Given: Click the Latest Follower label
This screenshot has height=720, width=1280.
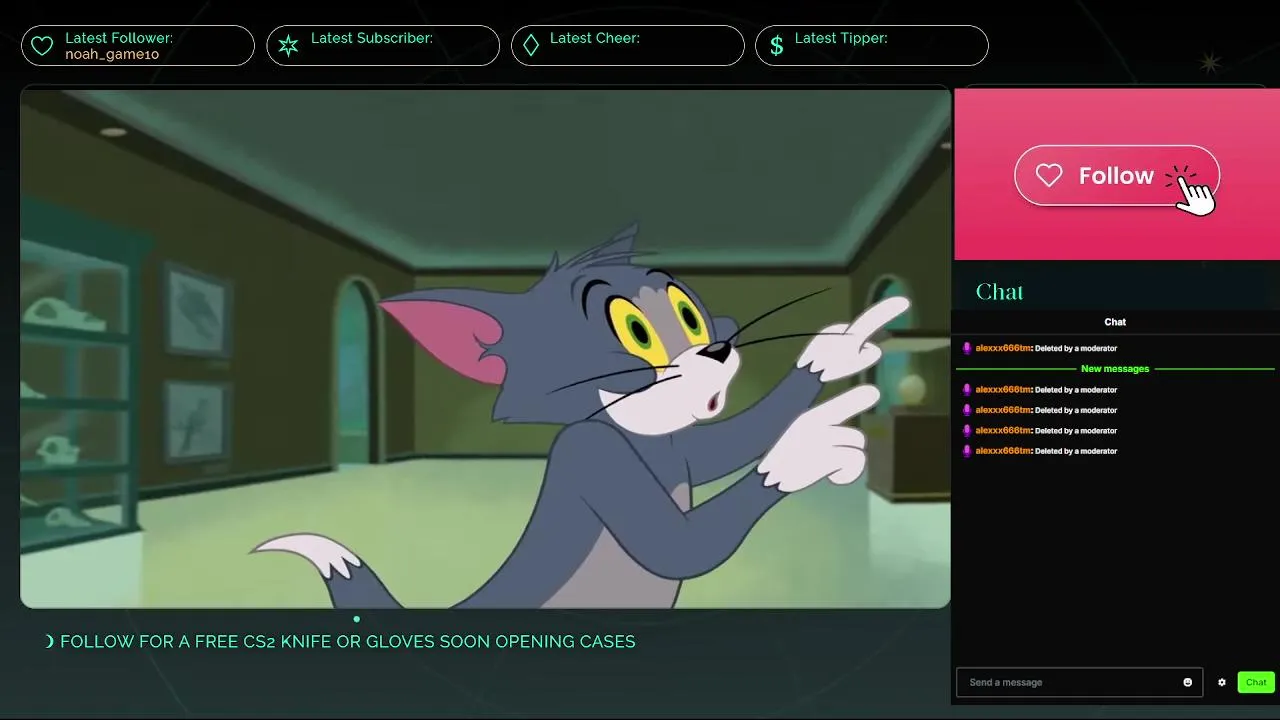Looking at the screenshot, I should [x=119, y=38].
